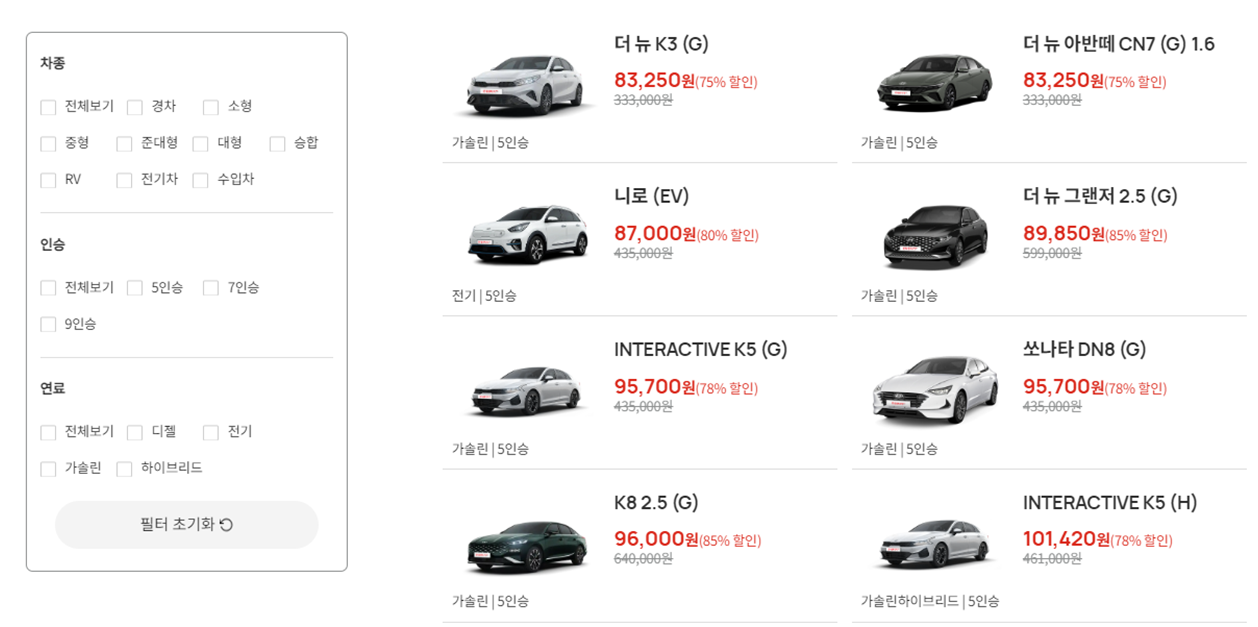Select the 전기차 checkbox
Screen dimensions: 1258x627
tap(124, 180)
